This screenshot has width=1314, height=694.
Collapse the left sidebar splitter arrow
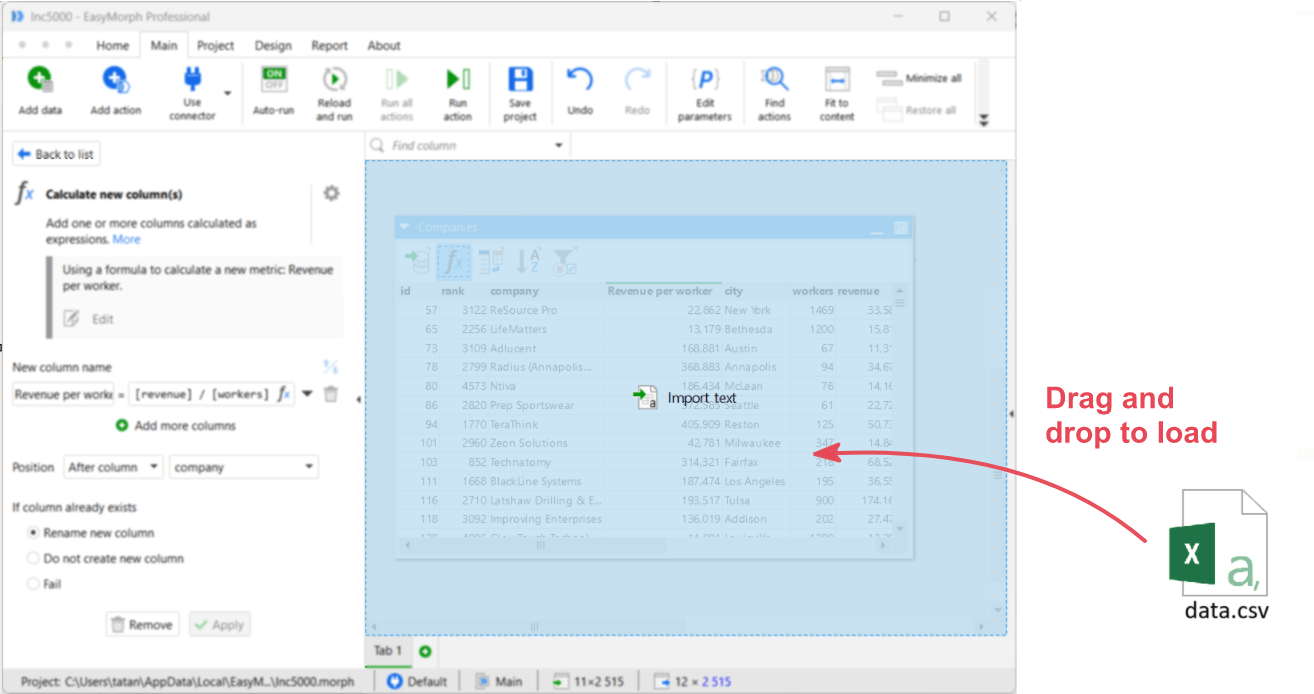pyautogui.click(x=359, y=400)
